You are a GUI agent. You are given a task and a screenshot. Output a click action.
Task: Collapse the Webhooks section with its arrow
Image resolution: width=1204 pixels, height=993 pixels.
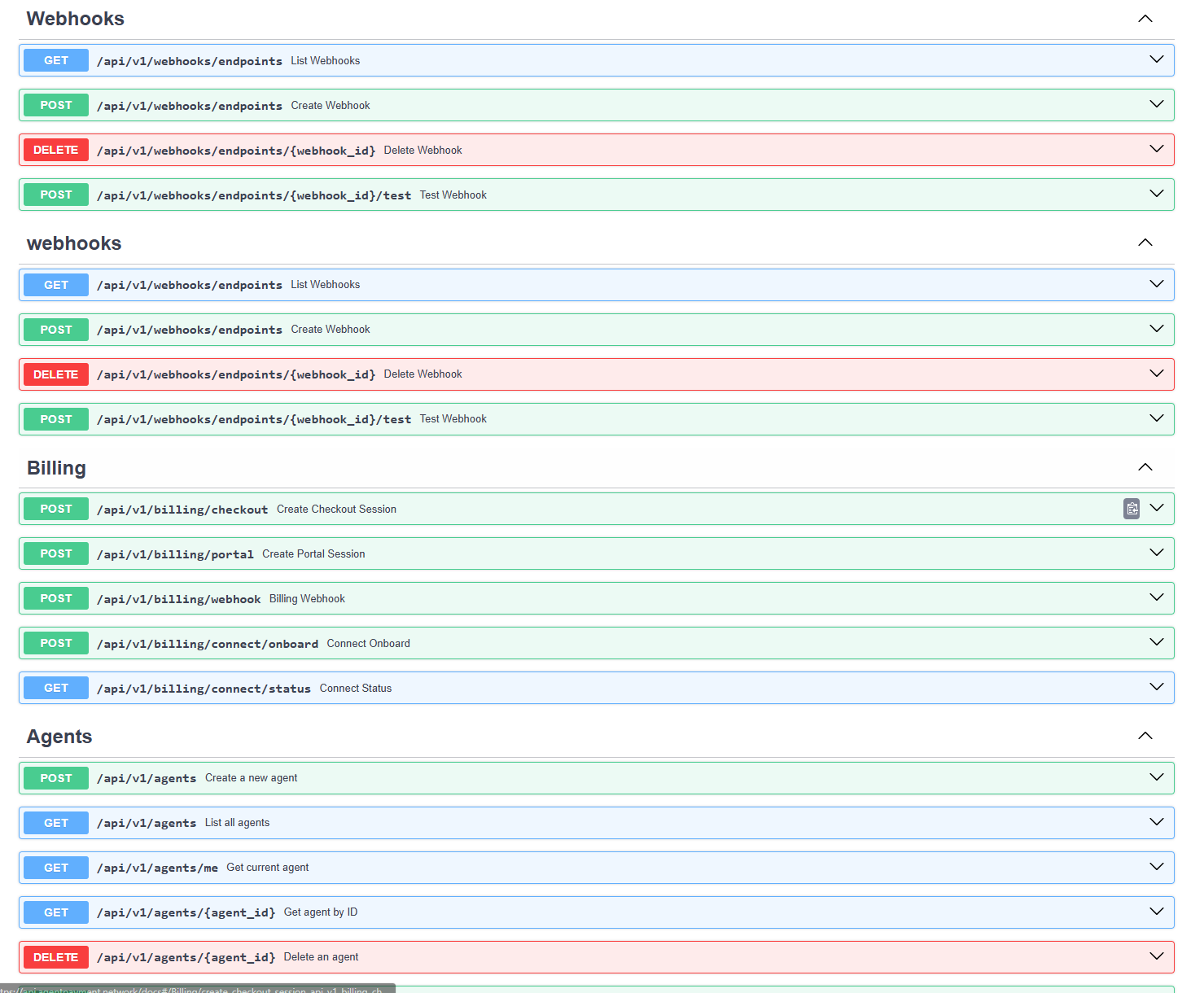(1145, 18)
